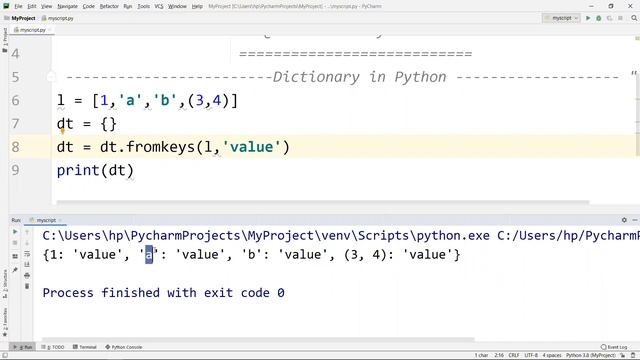This screenshot has width=640, height=360.
Task: Click the intention bulb on line 7
Action: pyautogui.click(x=62, y=131)
